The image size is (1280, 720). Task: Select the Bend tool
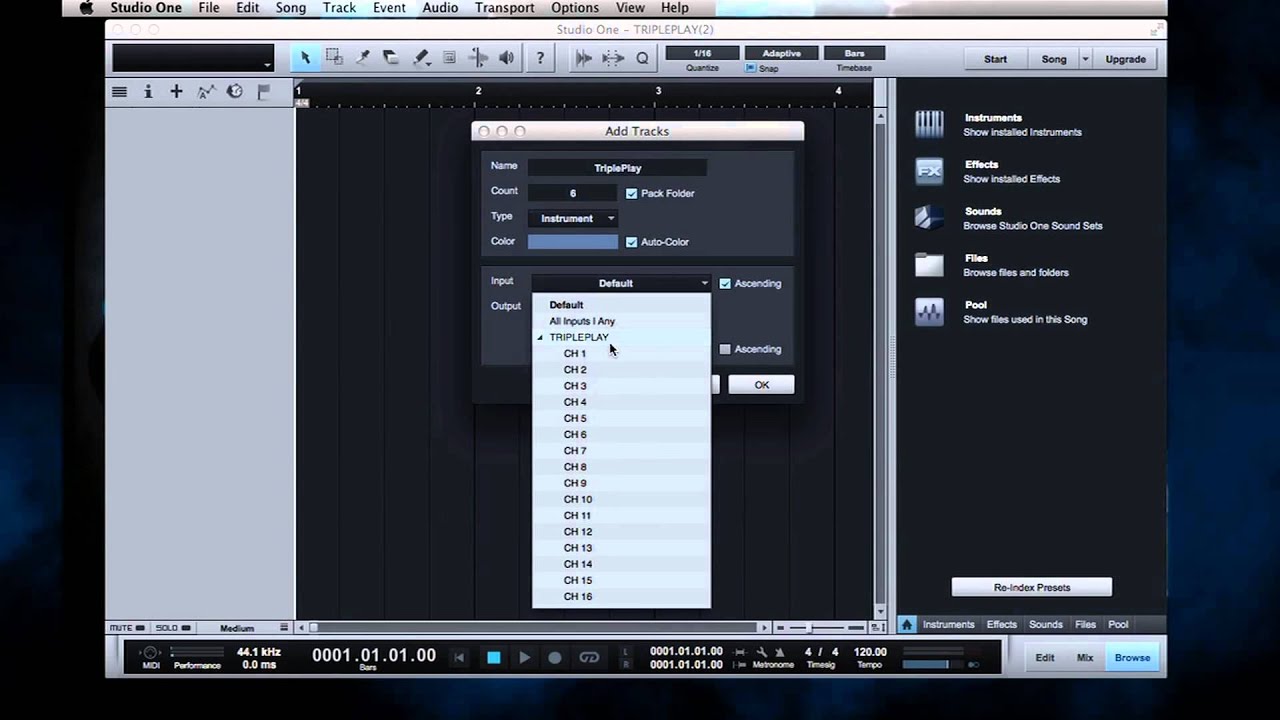[478, 58]
